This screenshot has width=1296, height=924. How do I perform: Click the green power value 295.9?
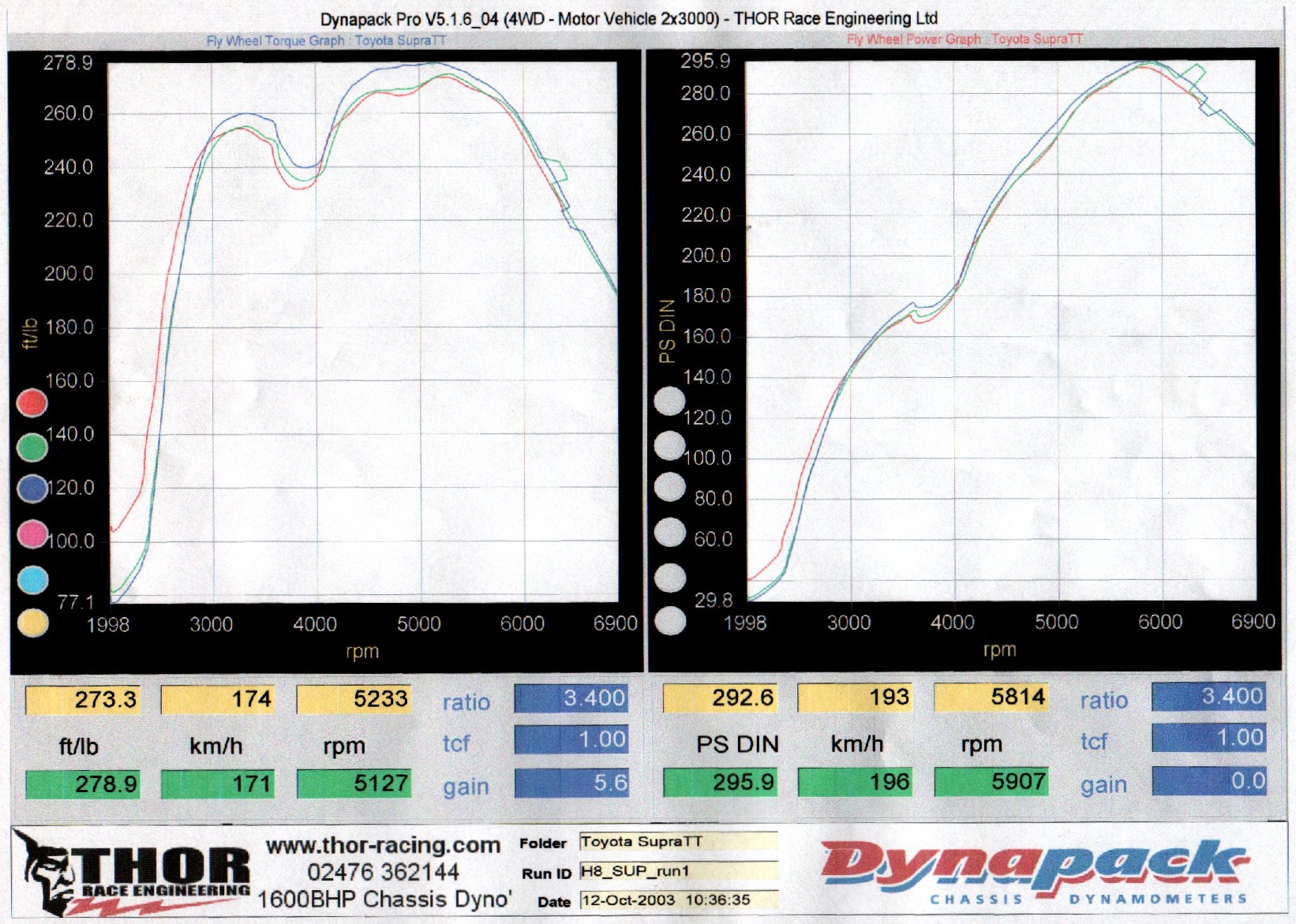click(x=721, y=782)
